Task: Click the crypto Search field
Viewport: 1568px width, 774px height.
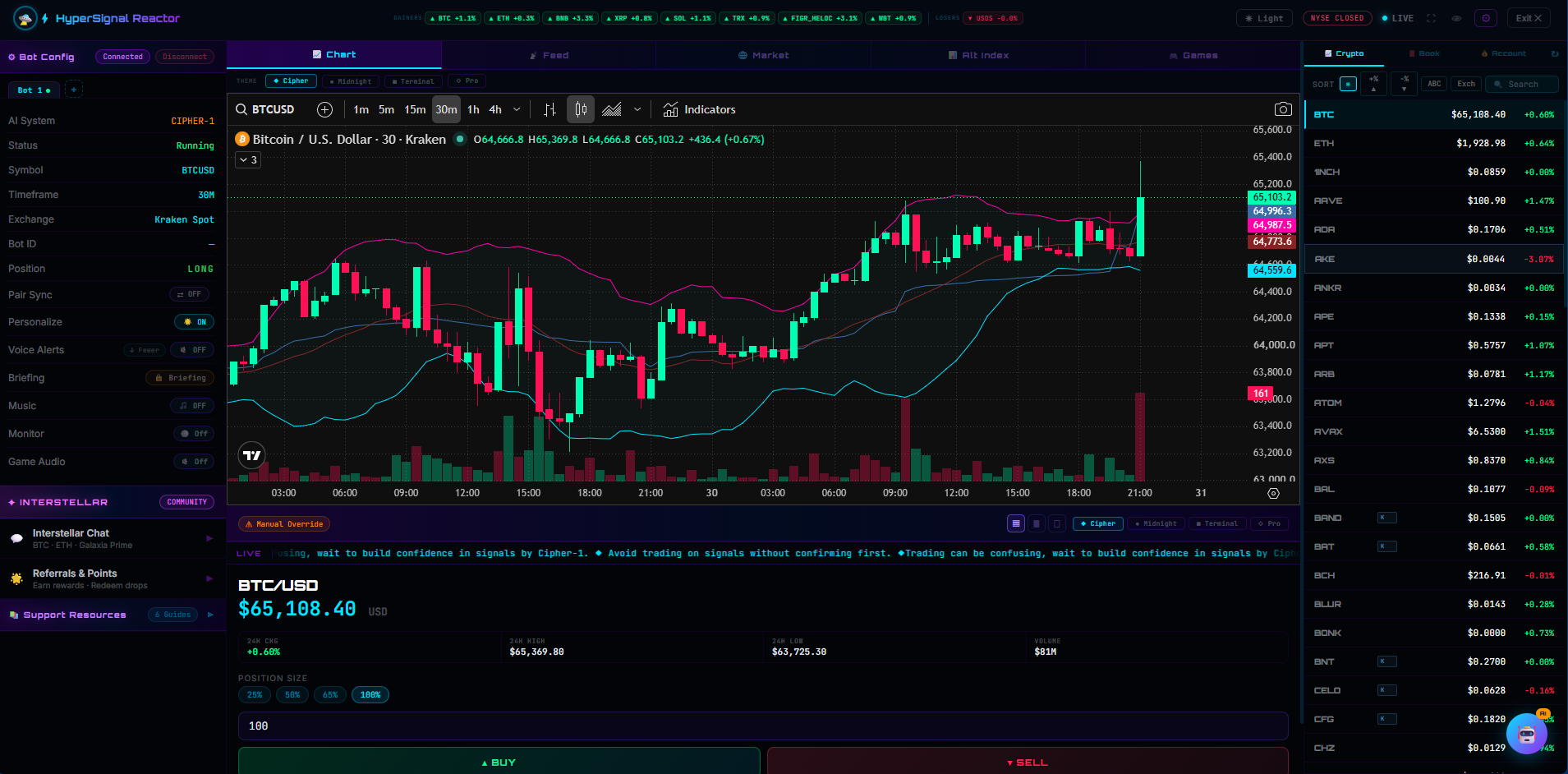Action: coord(1522,84)
